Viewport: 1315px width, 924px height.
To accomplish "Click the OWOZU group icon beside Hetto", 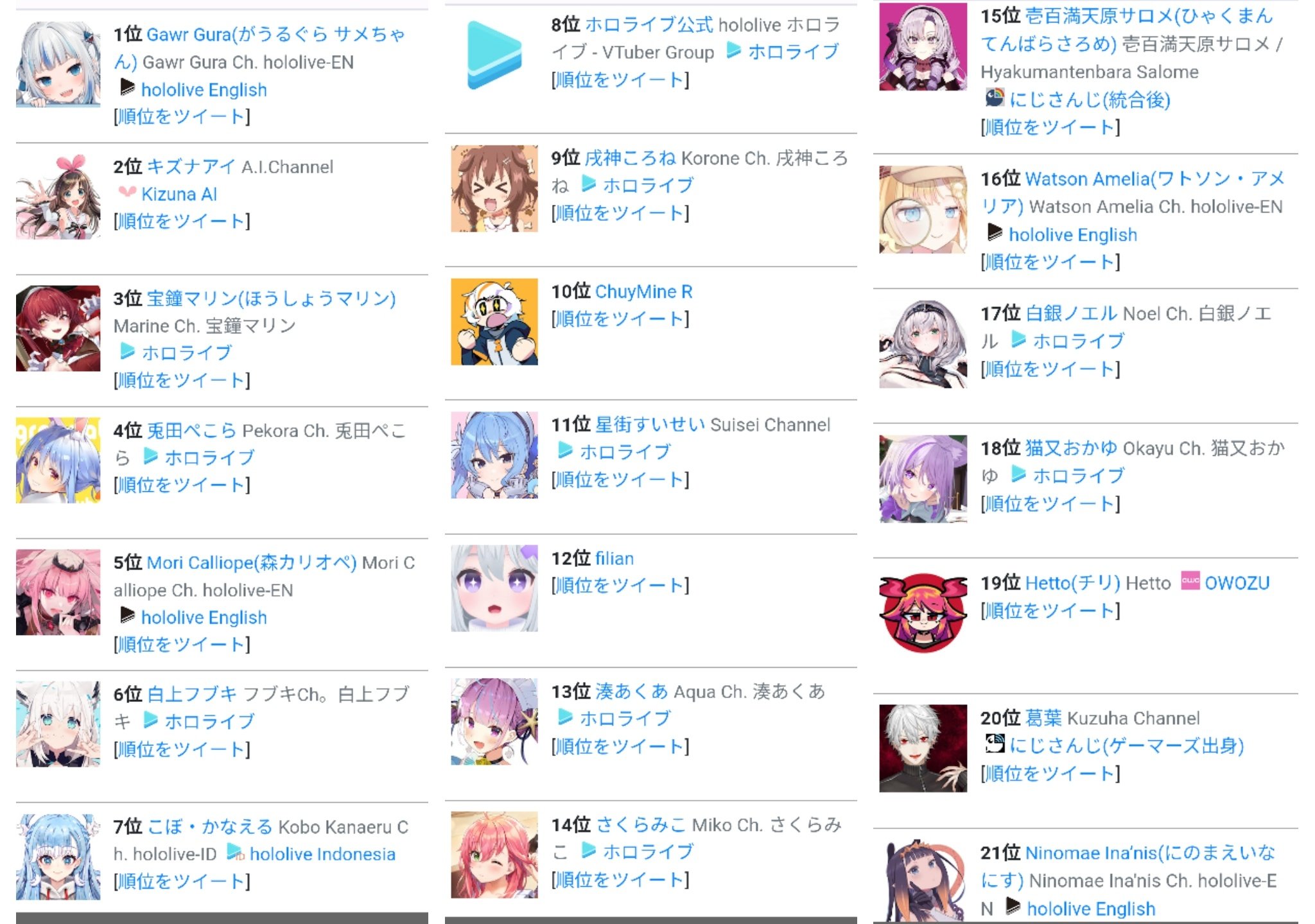I will 1190,580.
